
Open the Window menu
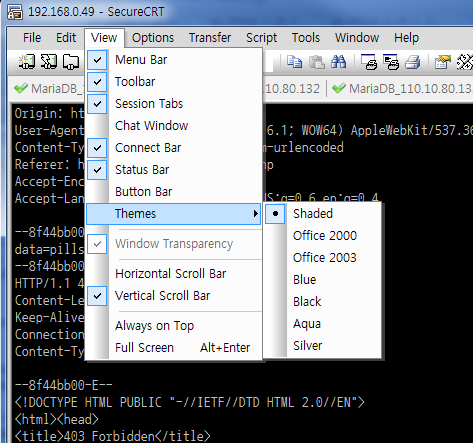coord(357,38)
